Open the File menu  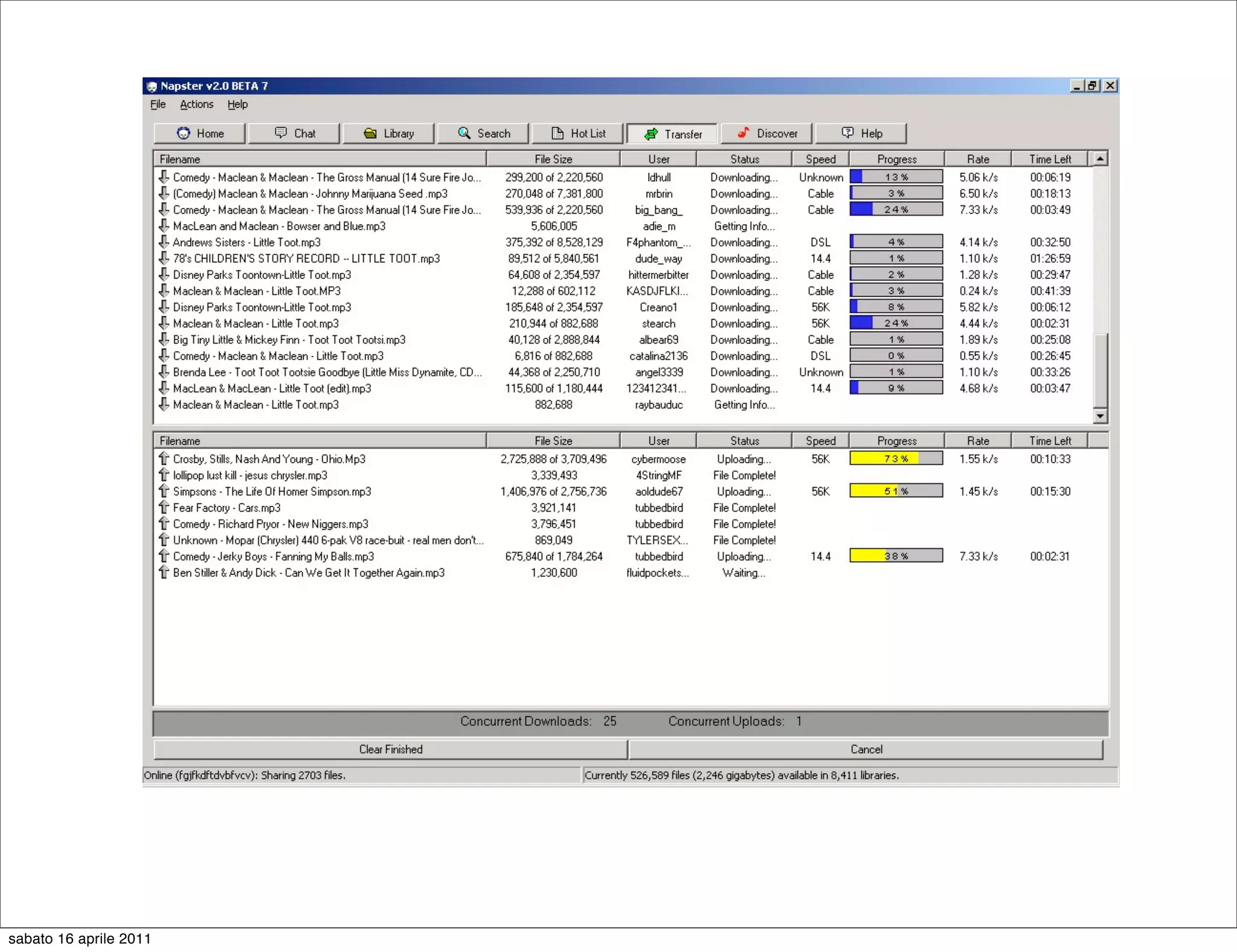point(158,104)
